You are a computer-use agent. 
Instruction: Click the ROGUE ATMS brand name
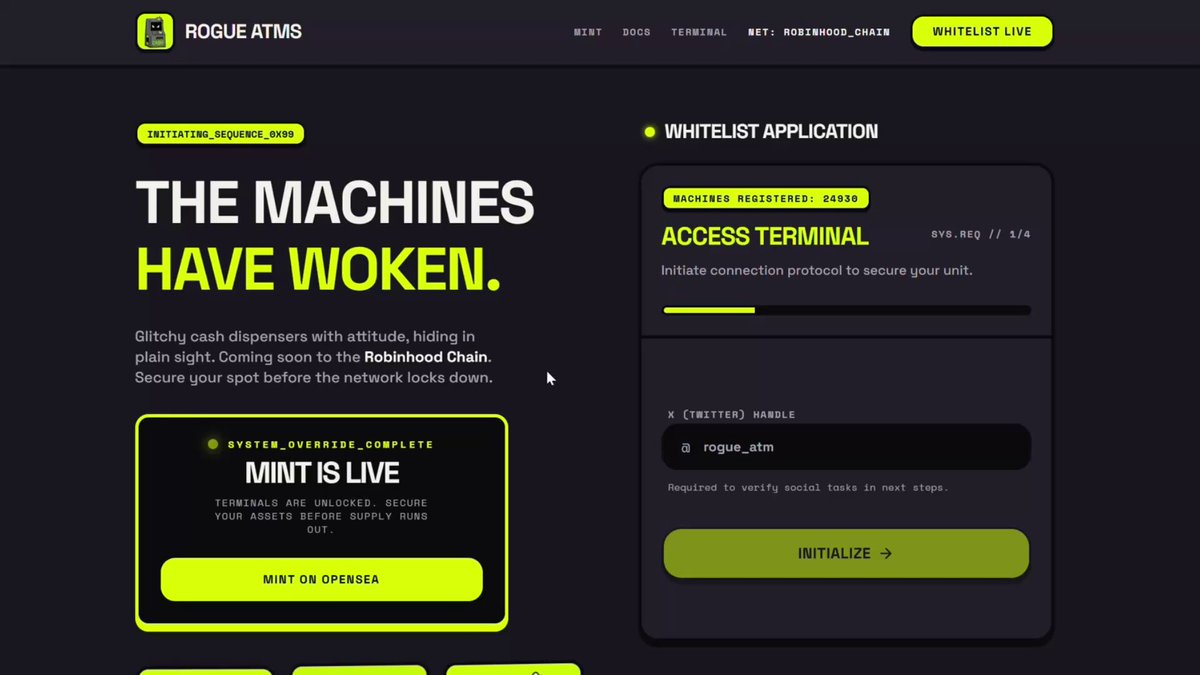(243, 32)
